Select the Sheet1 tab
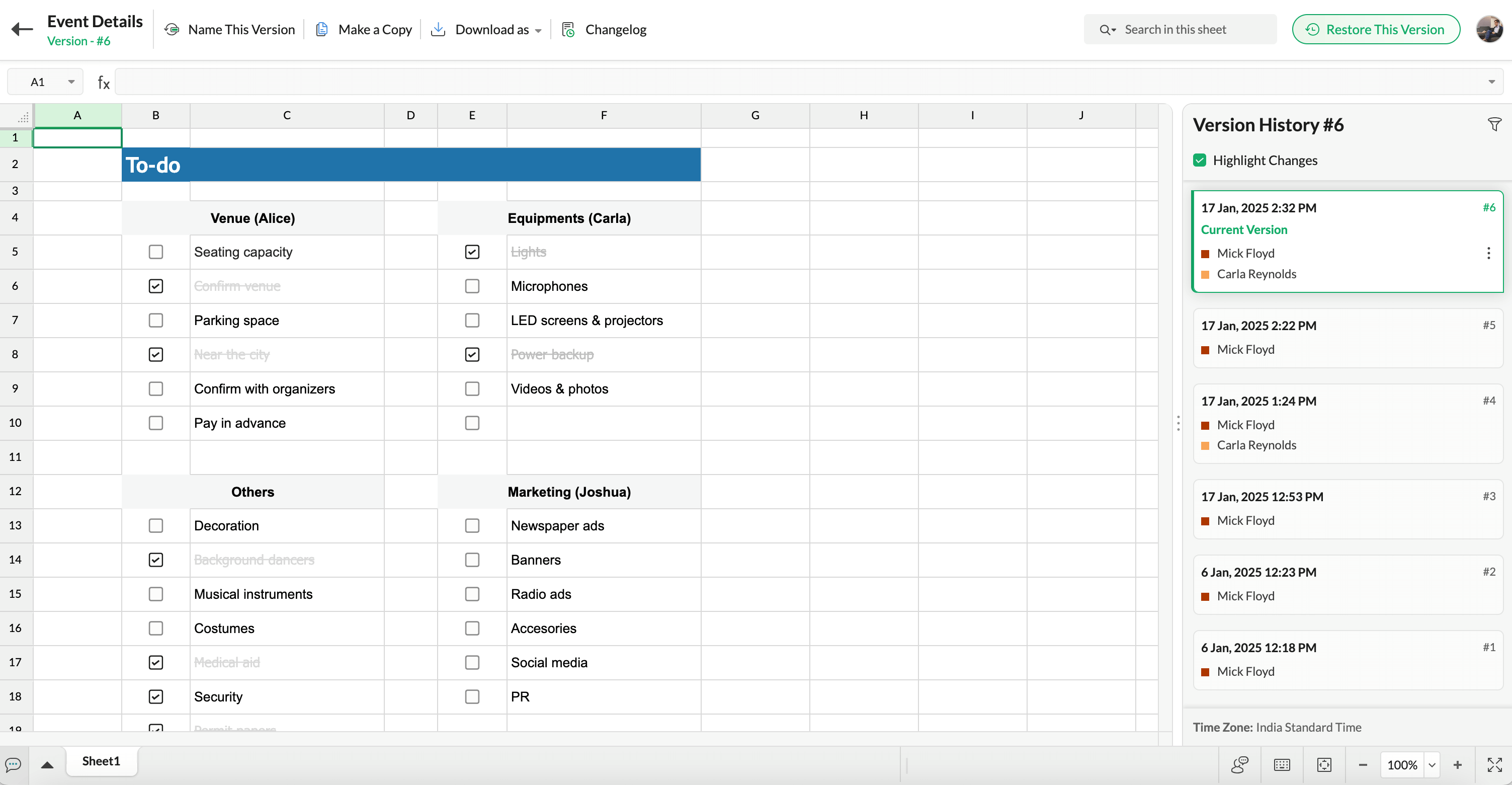Viewport: 1512px width, 785px height. click(101, 760)
